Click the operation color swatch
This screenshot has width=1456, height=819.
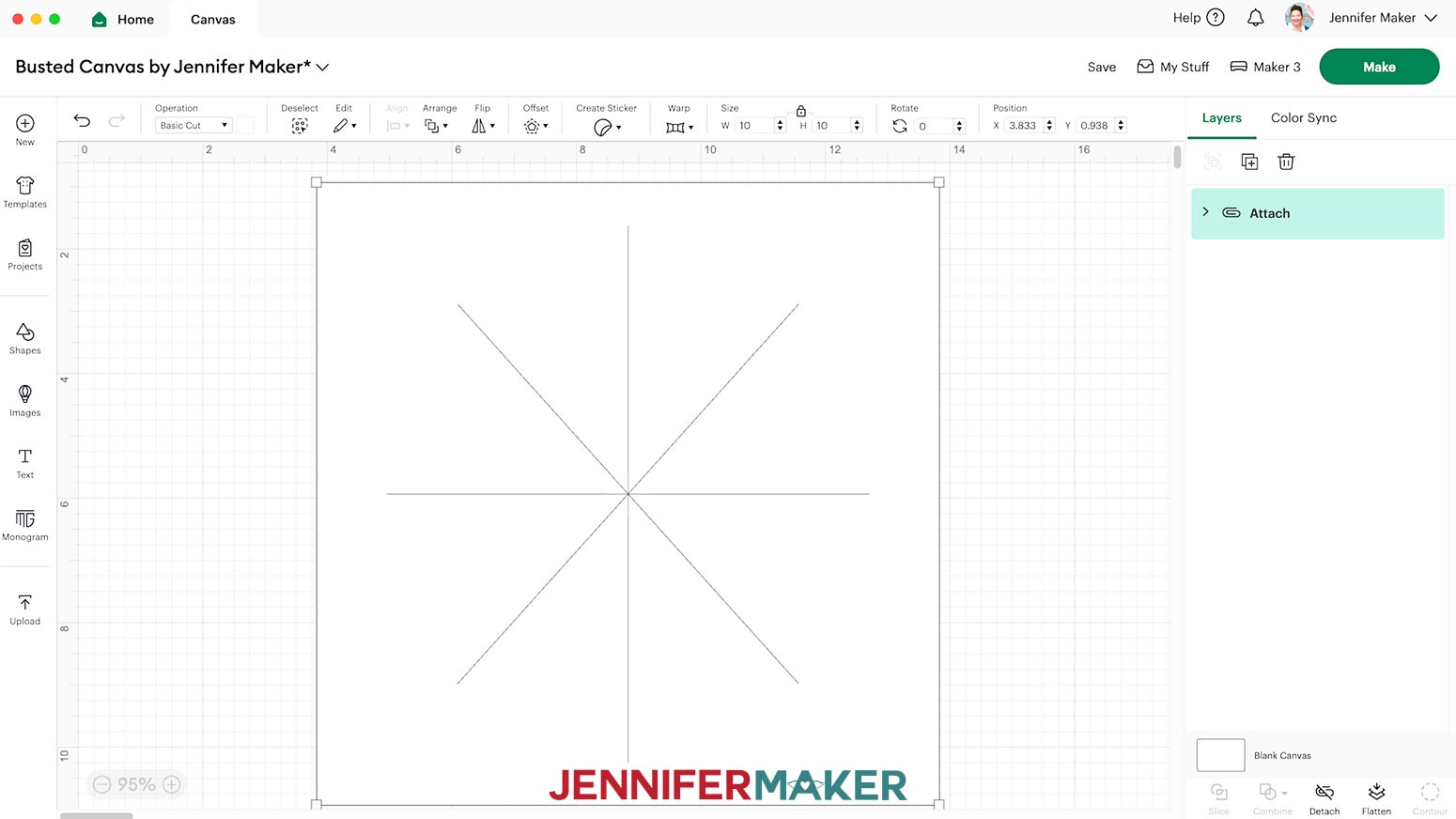pyautogui.click(x=245, y=126)
